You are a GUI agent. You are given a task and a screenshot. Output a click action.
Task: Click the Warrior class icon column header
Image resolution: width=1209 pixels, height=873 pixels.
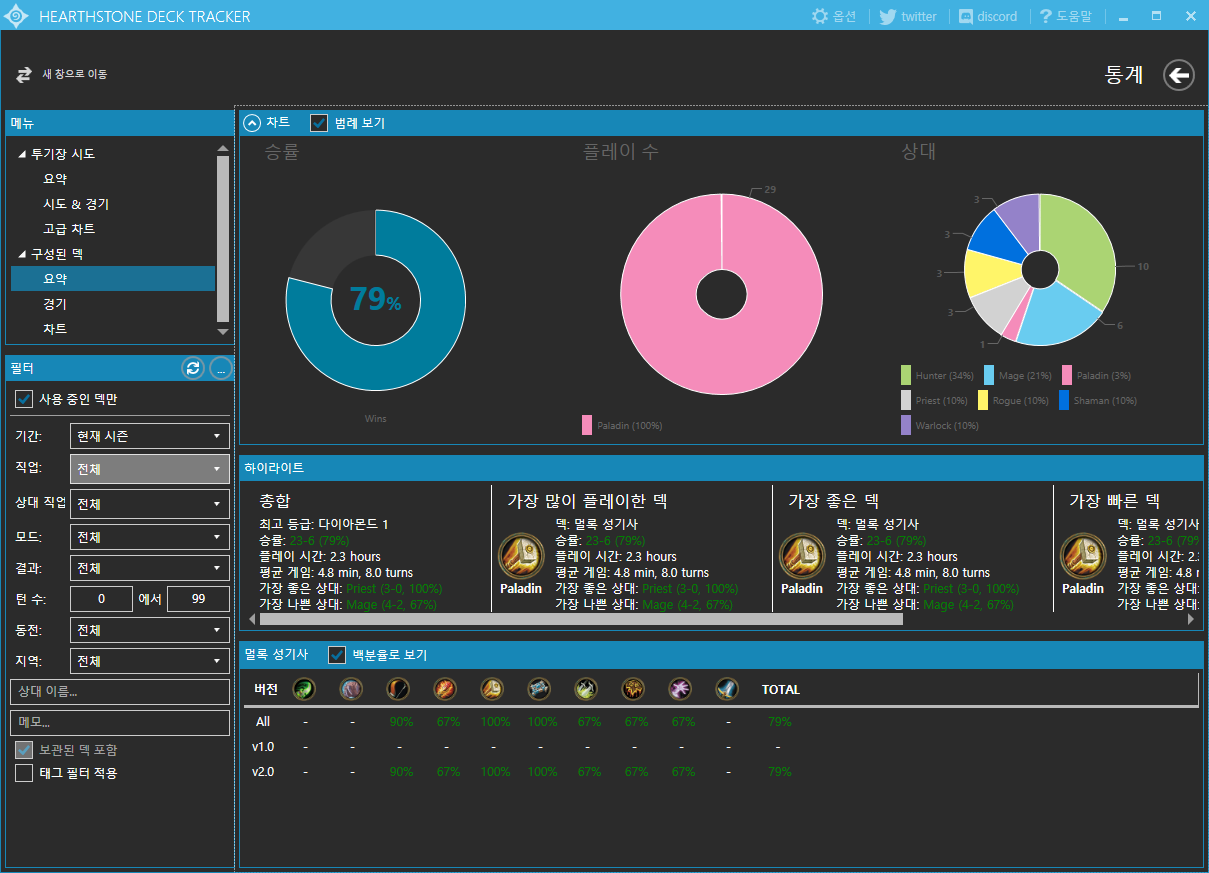[x=727, y=689]
